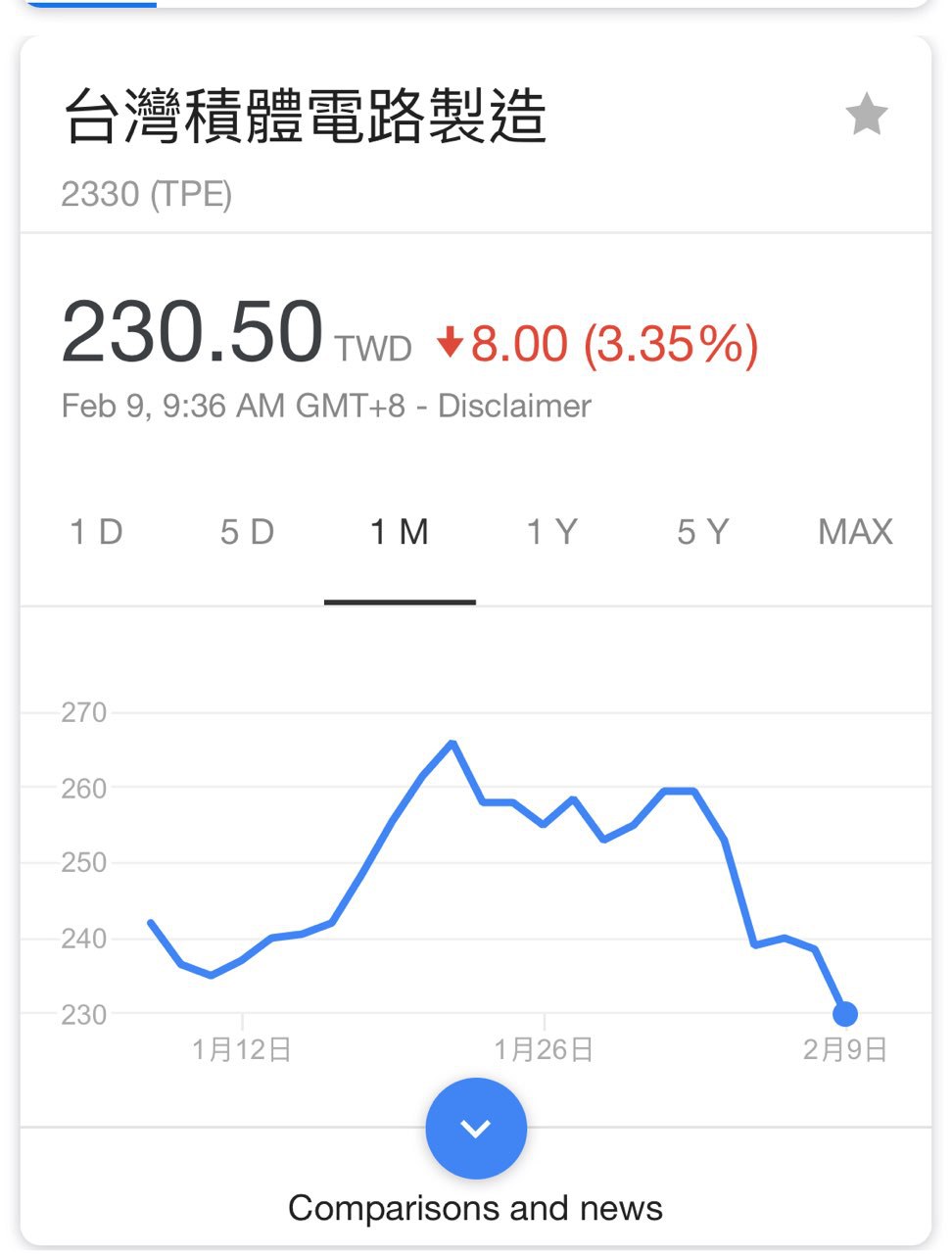The width and height of the screenshot is (952, 1254).
Task: Click the blue endpoint dot on chart
Action: click(x=844, y=1014)
